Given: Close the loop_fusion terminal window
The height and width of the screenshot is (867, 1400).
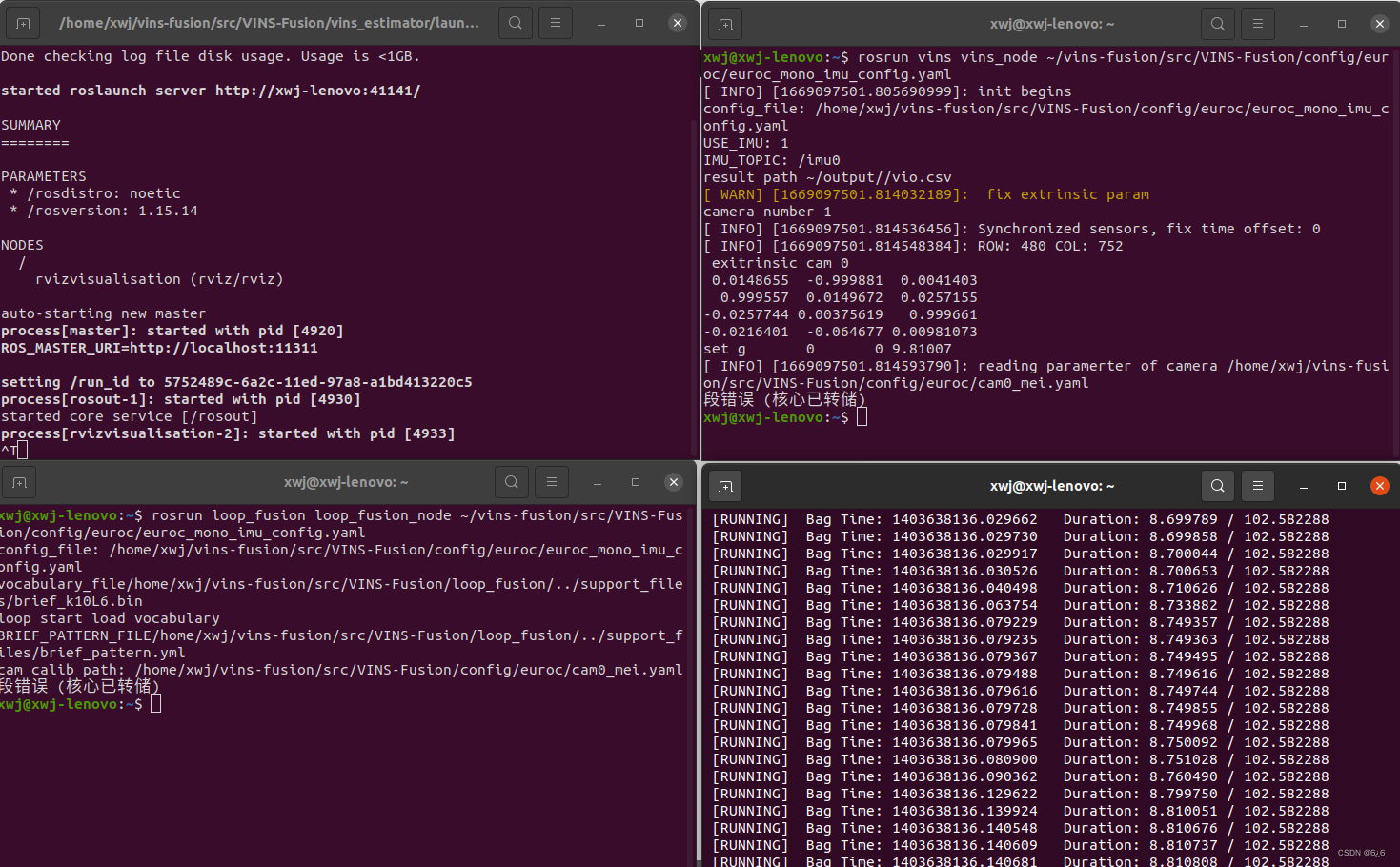Looking at the screenshot, I should coord(674,482).
